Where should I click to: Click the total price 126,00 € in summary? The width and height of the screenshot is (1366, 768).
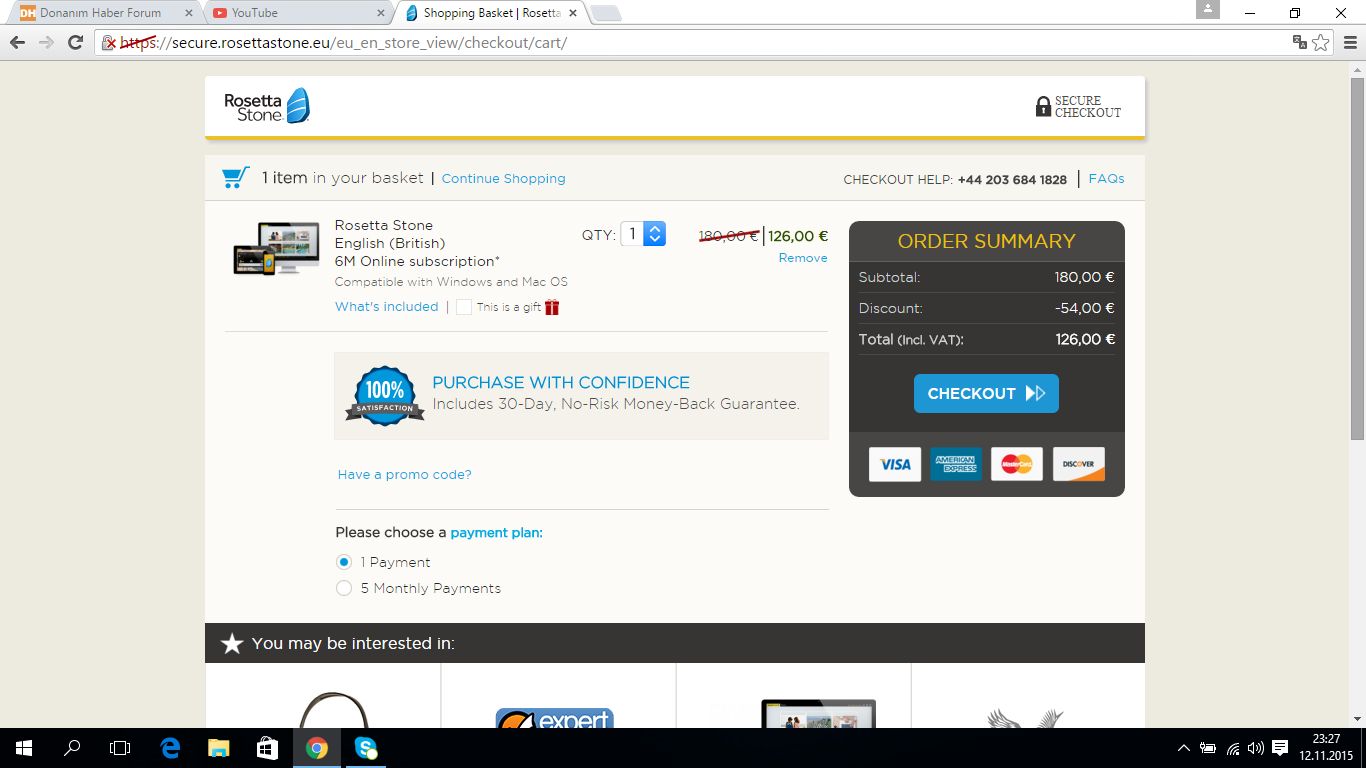(x=1085, y=339)
